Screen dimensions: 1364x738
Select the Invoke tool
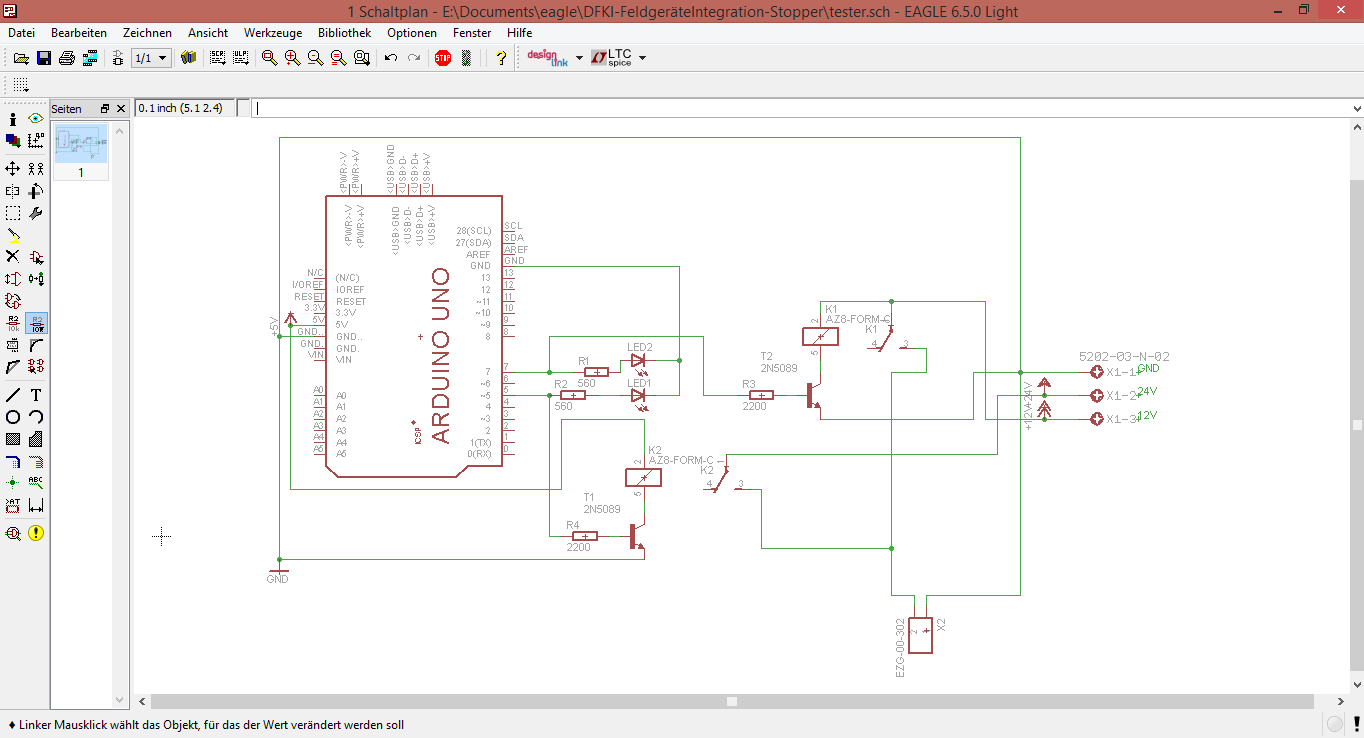click(x=36, y=367)
